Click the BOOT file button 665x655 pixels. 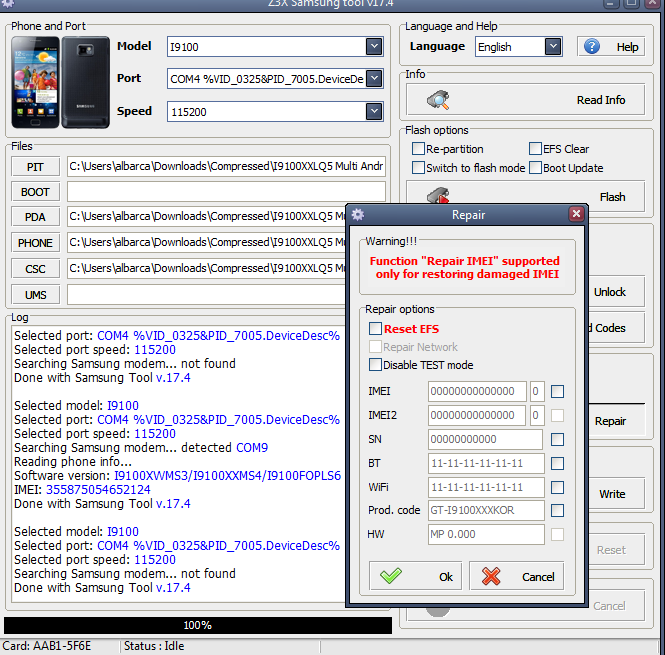pos(35,192)
